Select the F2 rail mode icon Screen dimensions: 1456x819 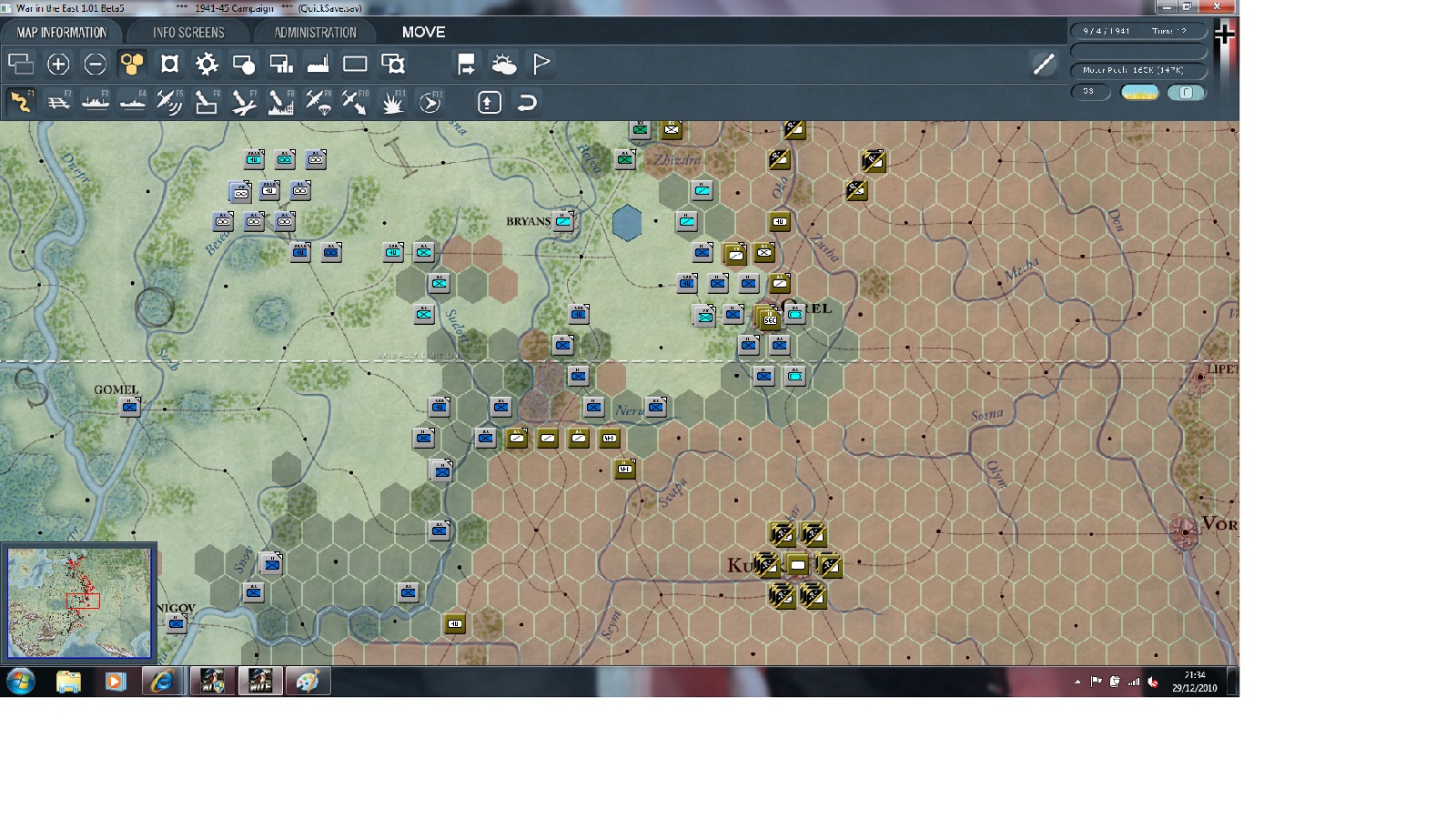tap(58, 102)
